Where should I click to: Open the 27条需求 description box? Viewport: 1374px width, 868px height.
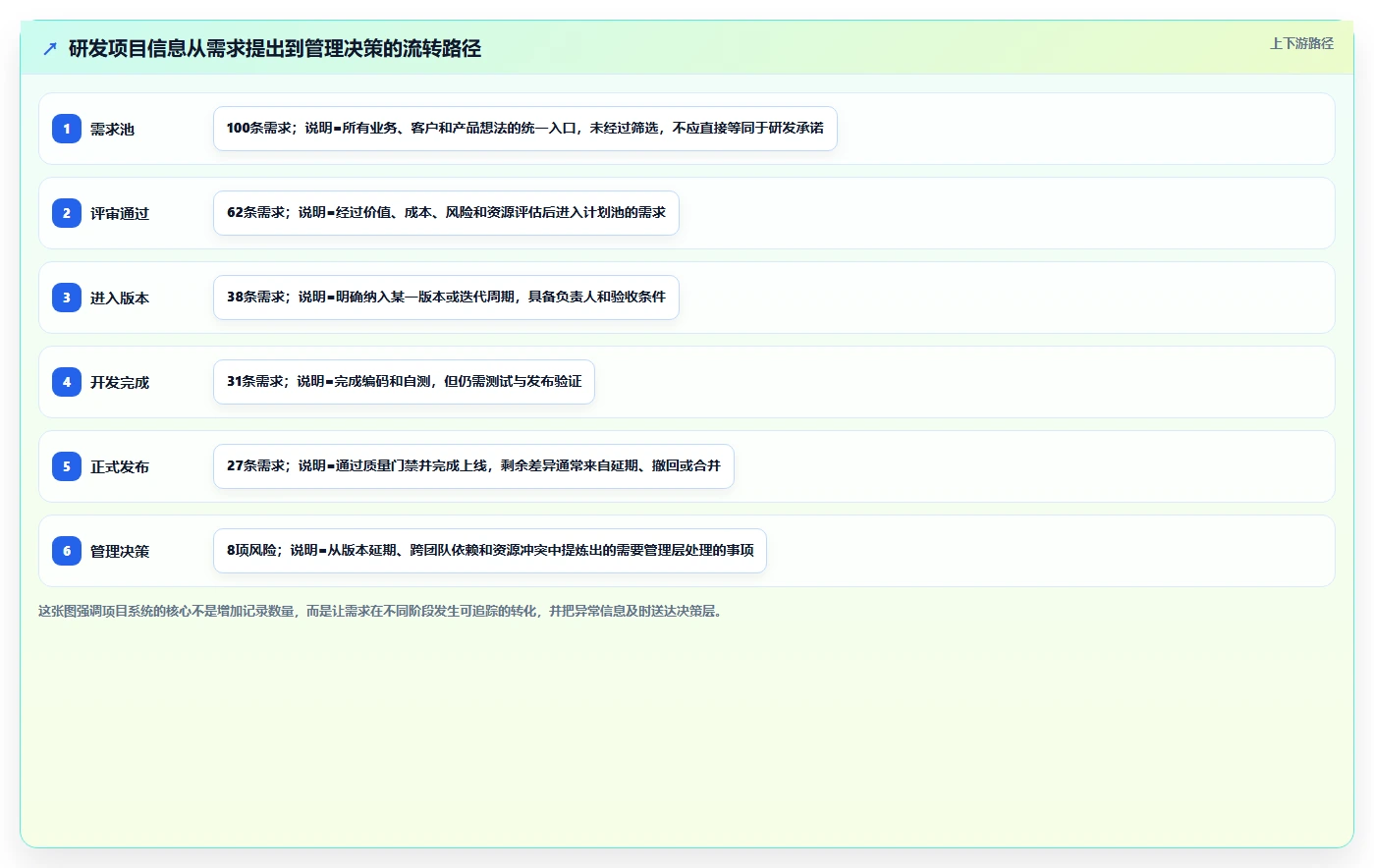click(473, 466)
